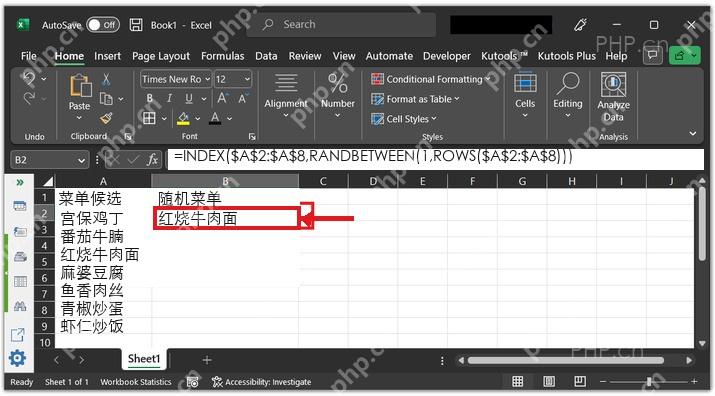
Task: Open the Automate tab
Action: [389, 56]
